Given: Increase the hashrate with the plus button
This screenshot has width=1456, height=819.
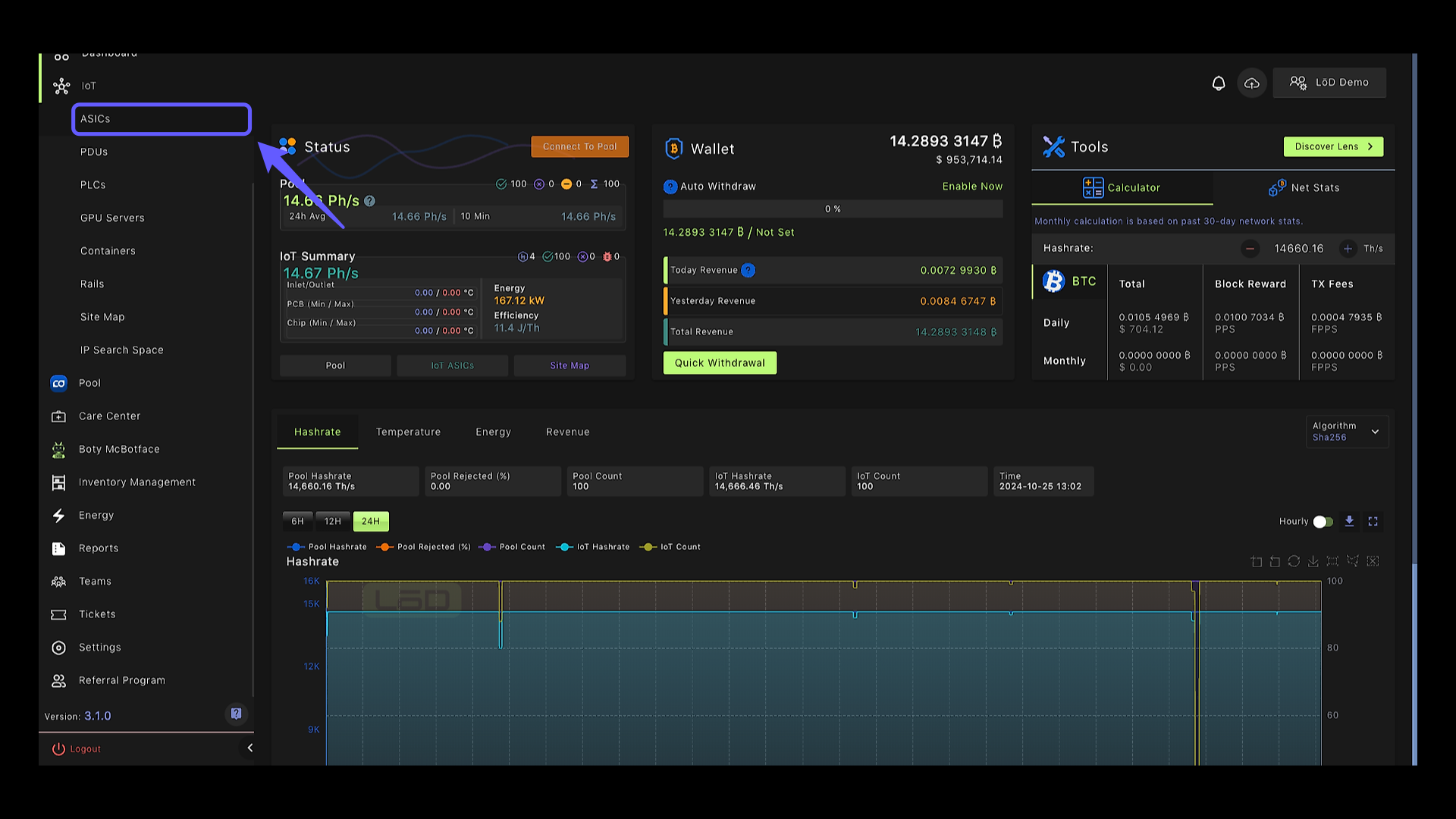Looking at the screenshot, I should tap(1348, 249).
